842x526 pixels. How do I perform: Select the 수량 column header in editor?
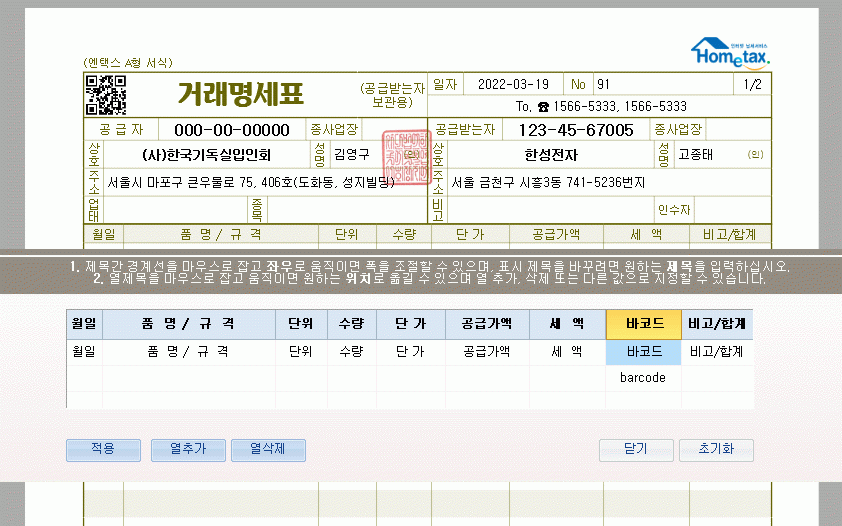[x=352, y=324]
